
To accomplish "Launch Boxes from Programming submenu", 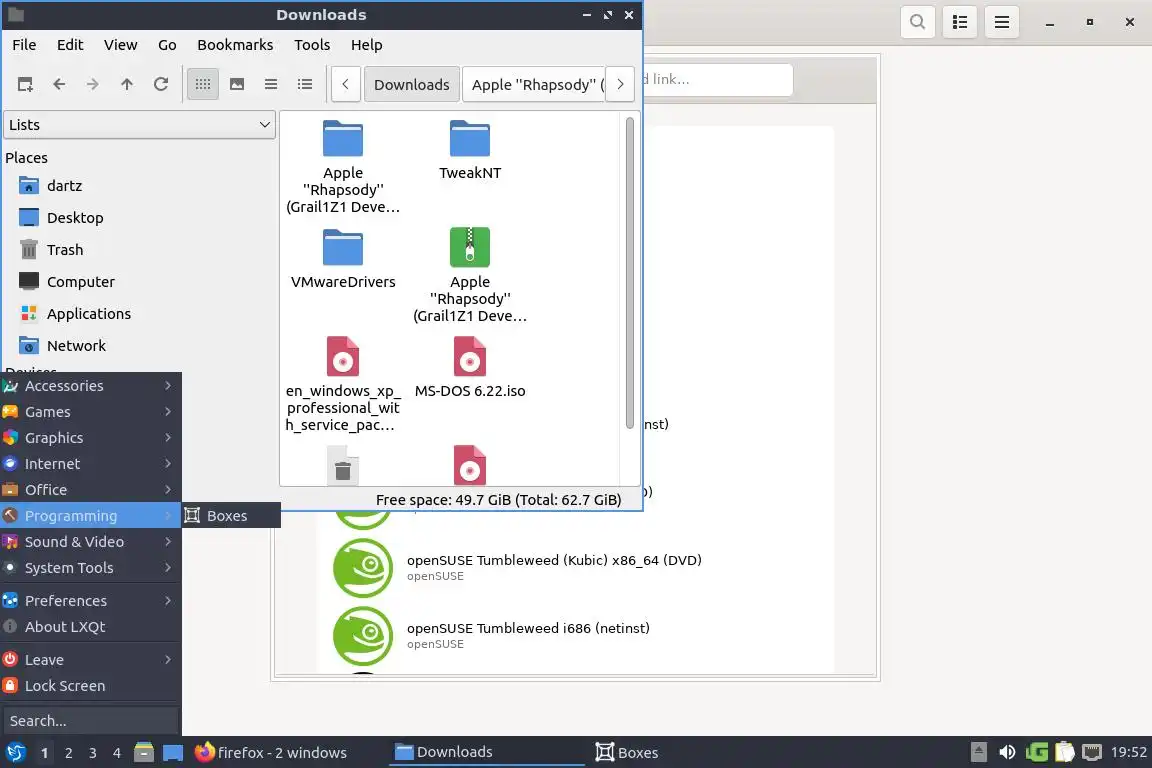I will (231, 515).
